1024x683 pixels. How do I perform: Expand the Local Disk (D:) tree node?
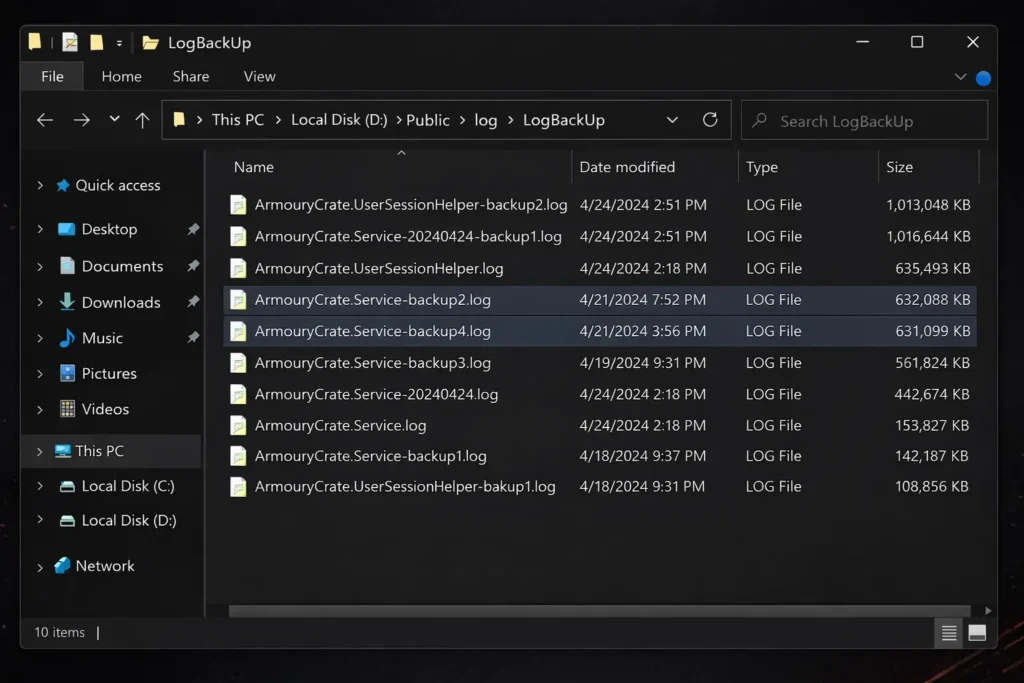[x=41, y=520]
